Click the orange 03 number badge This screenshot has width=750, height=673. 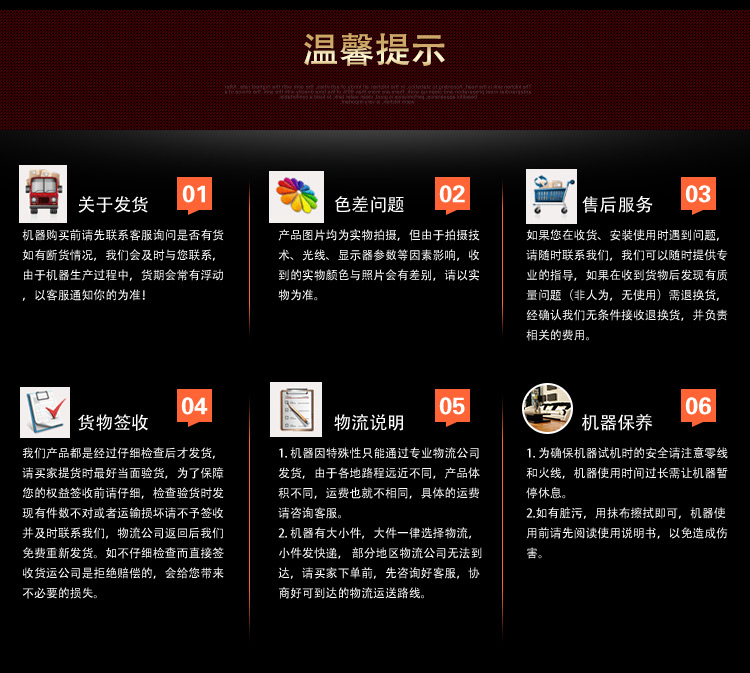pyautogui.click(x=698, y=195)
